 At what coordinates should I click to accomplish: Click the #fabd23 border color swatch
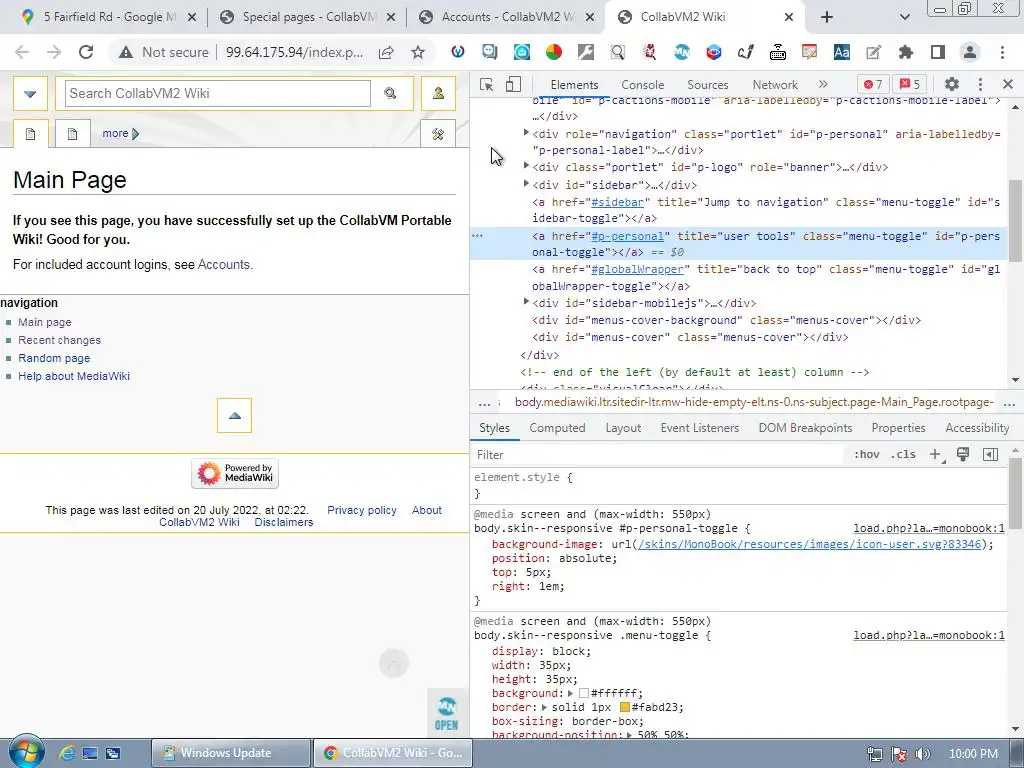coord(624,707)
